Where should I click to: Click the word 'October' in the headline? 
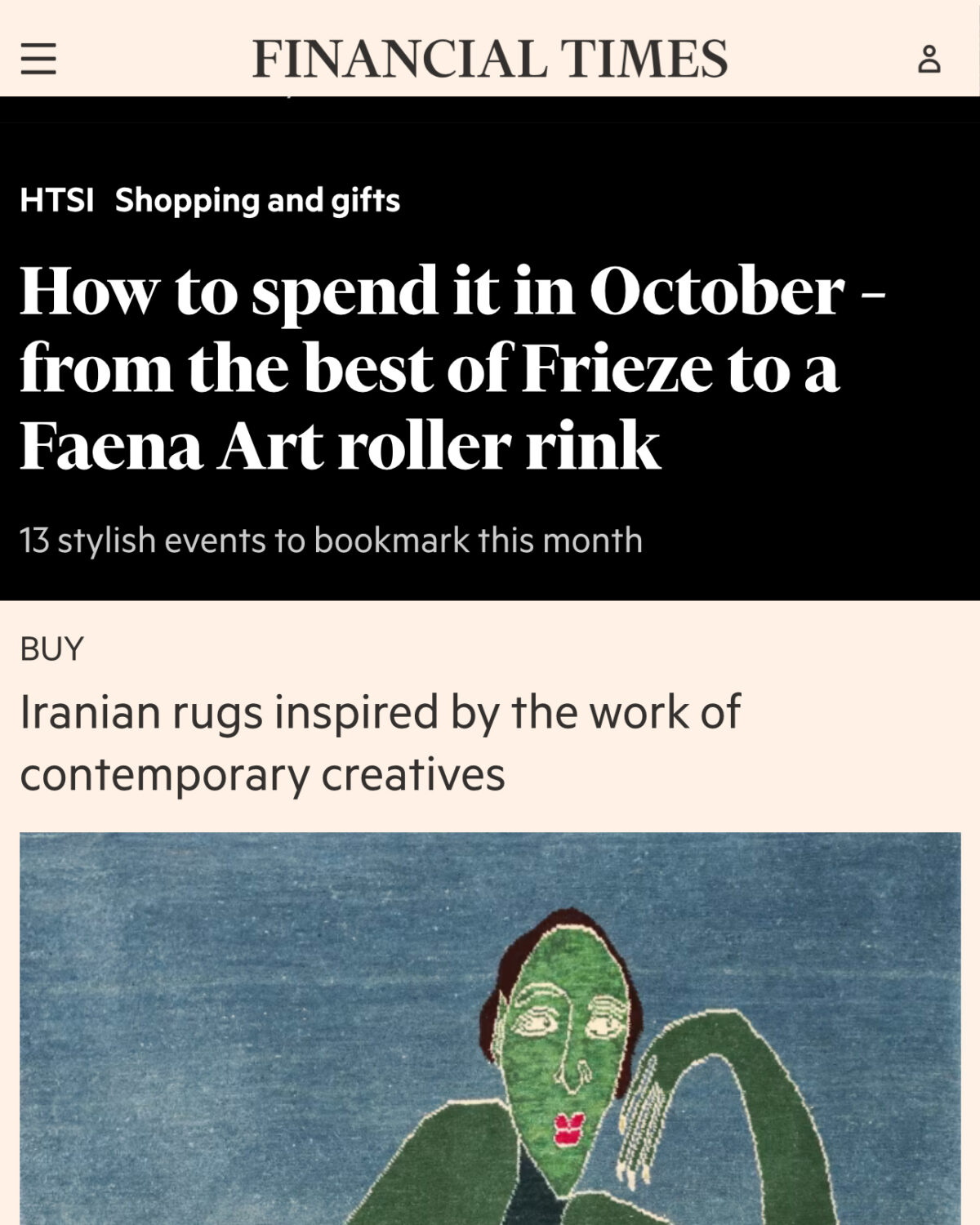point(716,292)
